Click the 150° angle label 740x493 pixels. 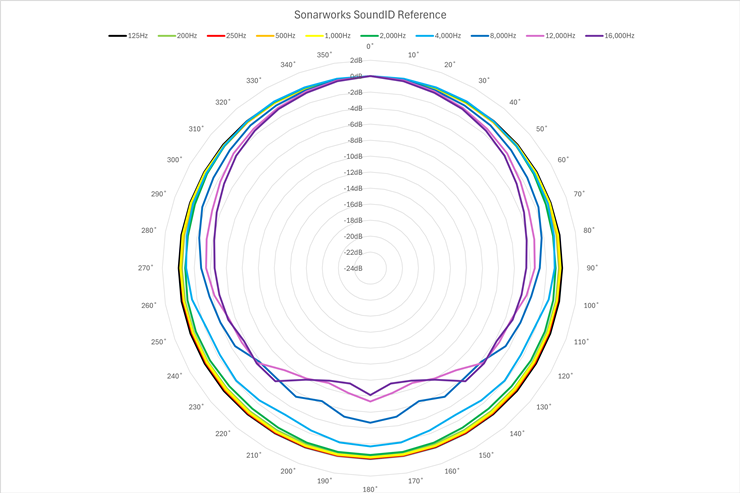486,455
